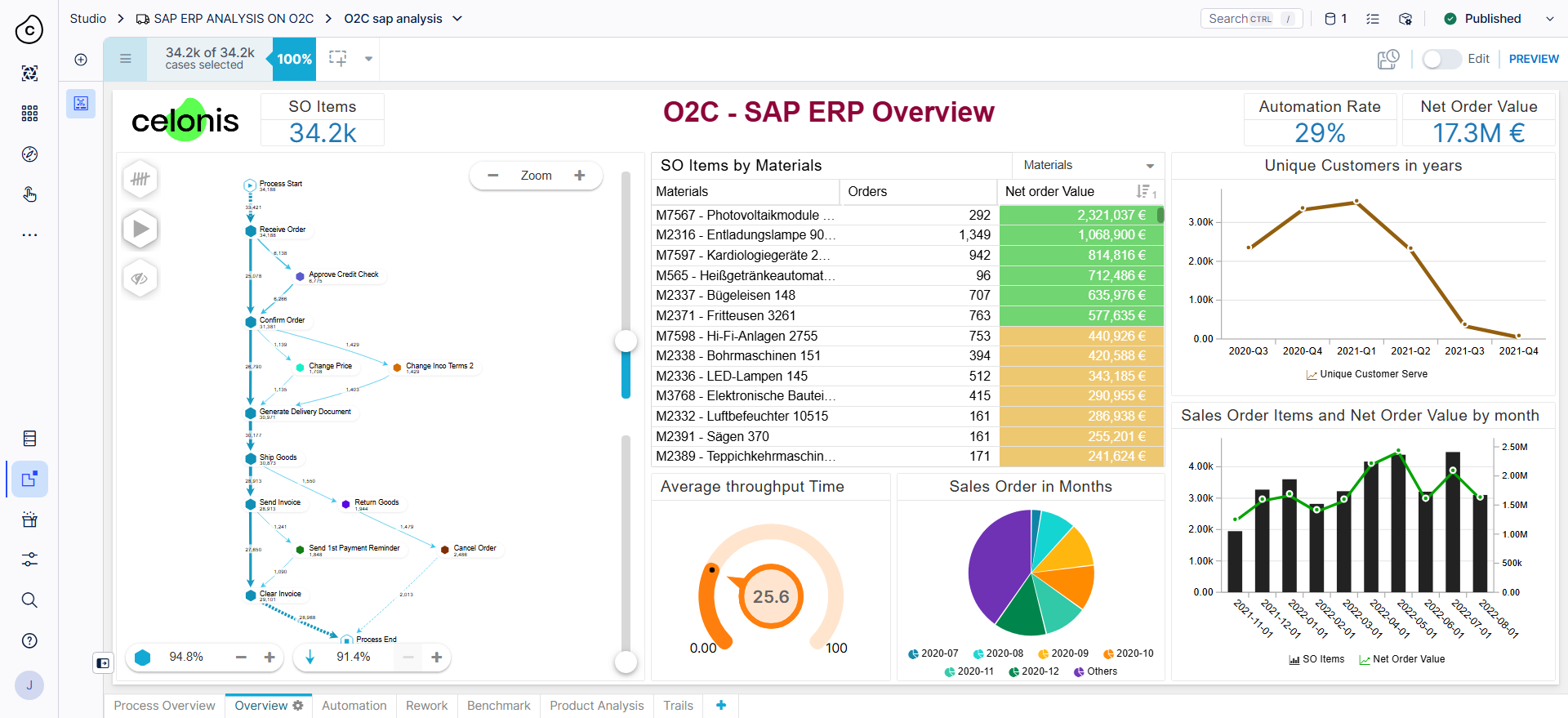The image size is (1568, 718).
Task: Decrease activities percentage next to 94.8%
Action: 241,657
